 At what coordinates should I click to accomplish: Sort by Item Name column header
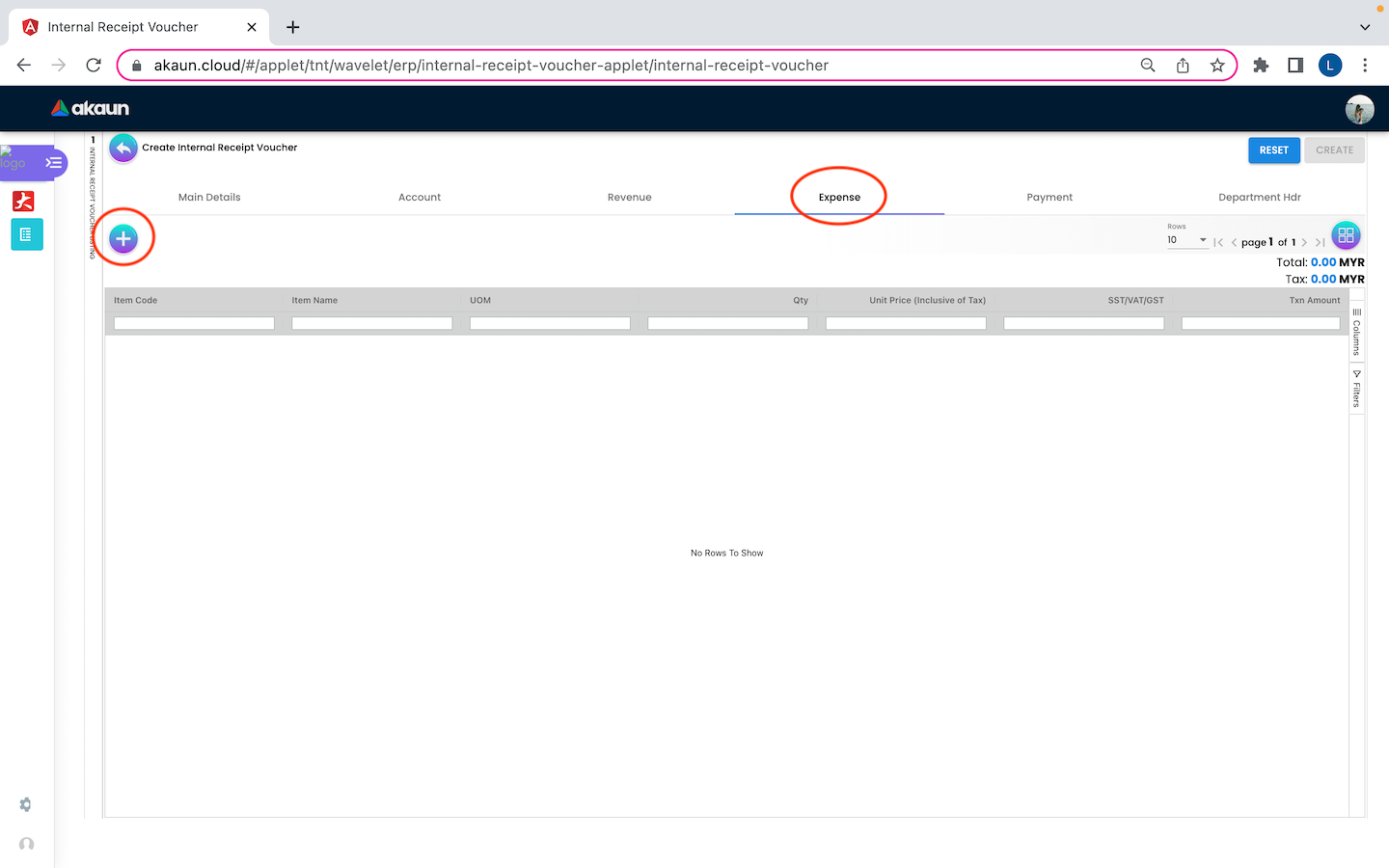point(315,300)
